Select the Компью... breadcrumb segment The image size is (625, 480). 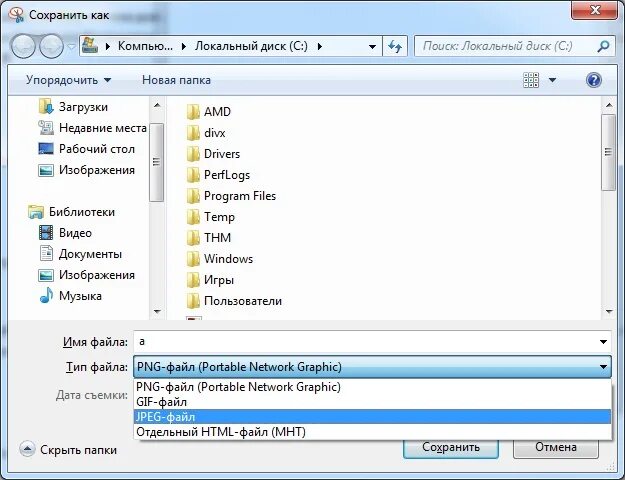click(145, 46)
